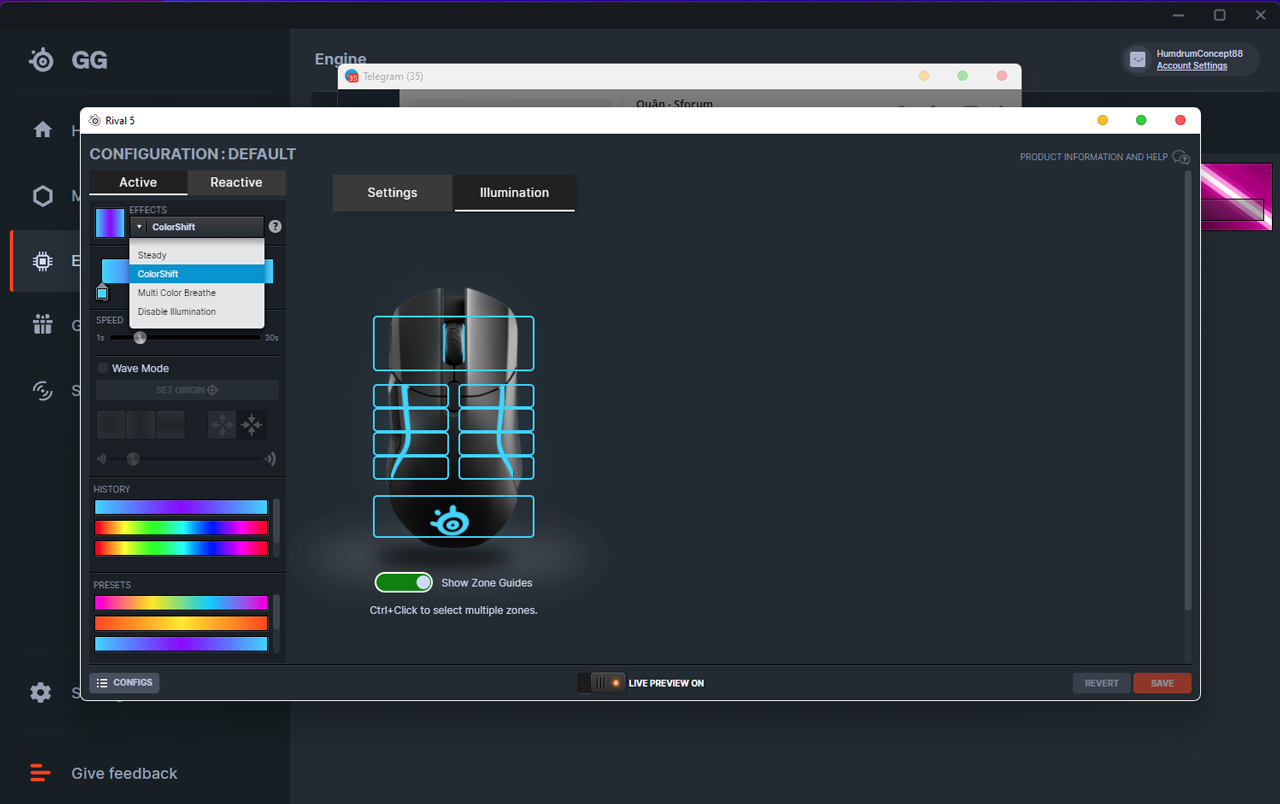Click the Give feedback text link

pyautogui.click(x=124, y=773)
